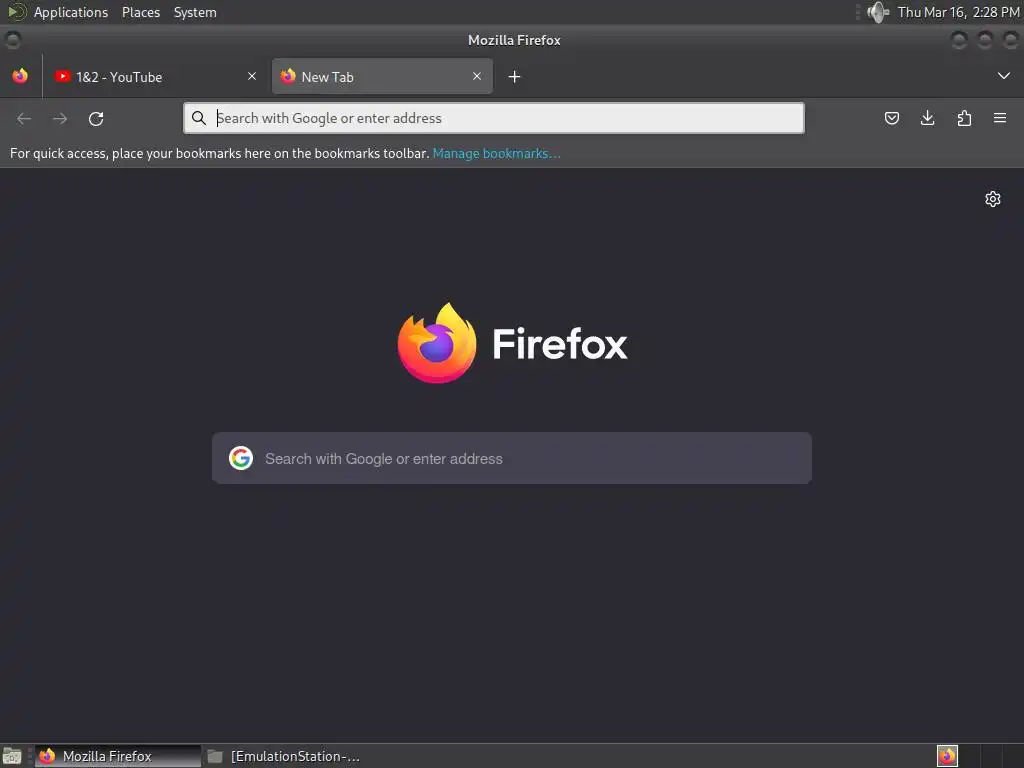Click the magnifier icon in the address bar
The height and width of the screenshot is (768, 1024).
(199, 118)
